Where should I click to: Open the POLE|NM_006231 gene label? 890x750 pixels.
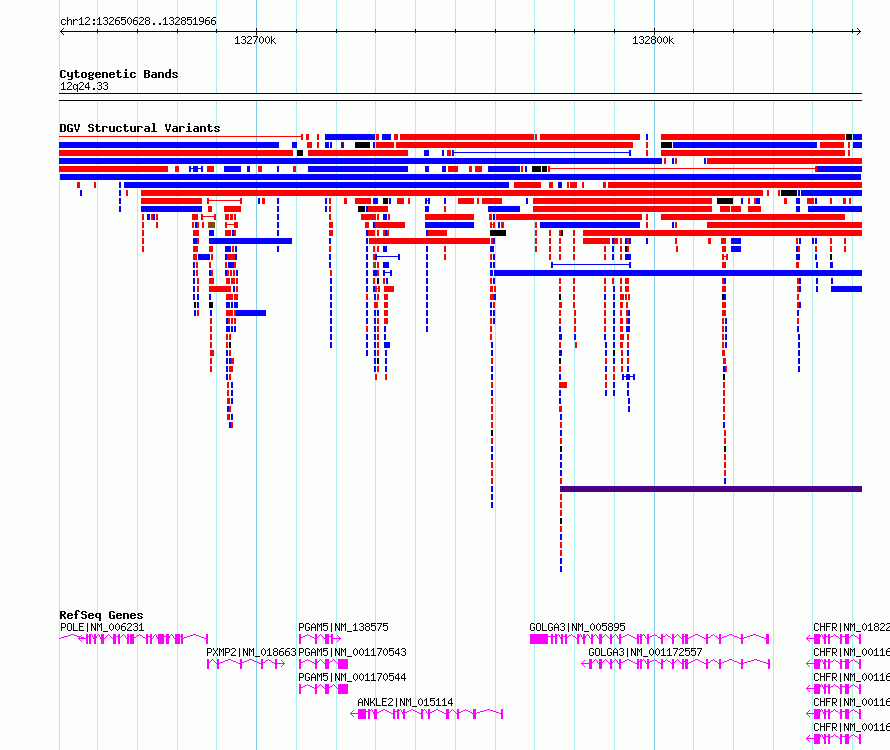(102, 627)
